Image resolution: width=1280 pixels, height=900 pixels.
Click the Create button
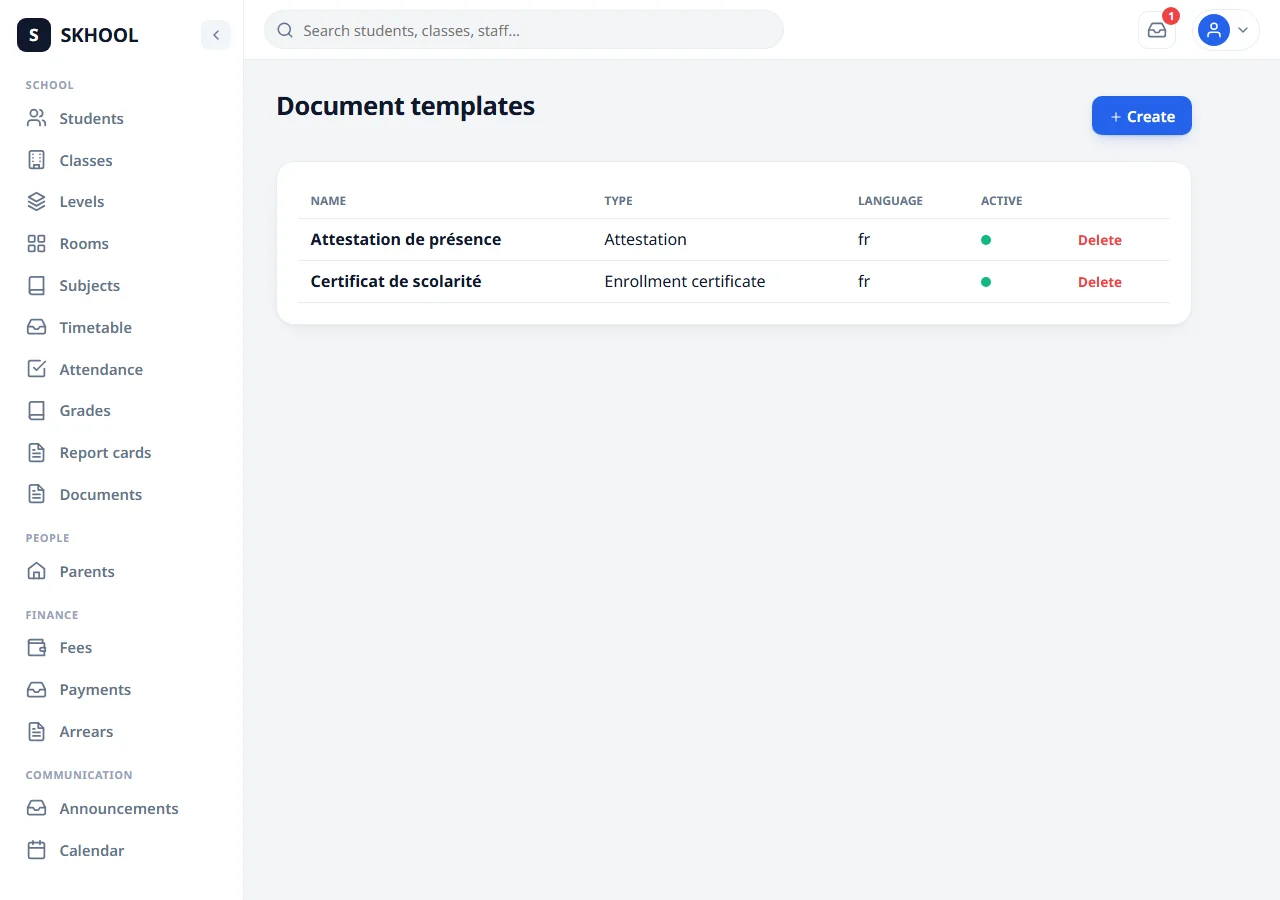click(x=1142, y=116)
